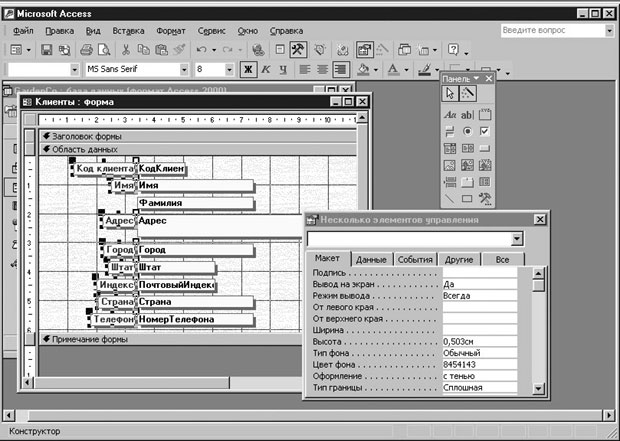Toggle Italic (К) formatting
Viewport: 620px width, 441px height.
(266, 70)
